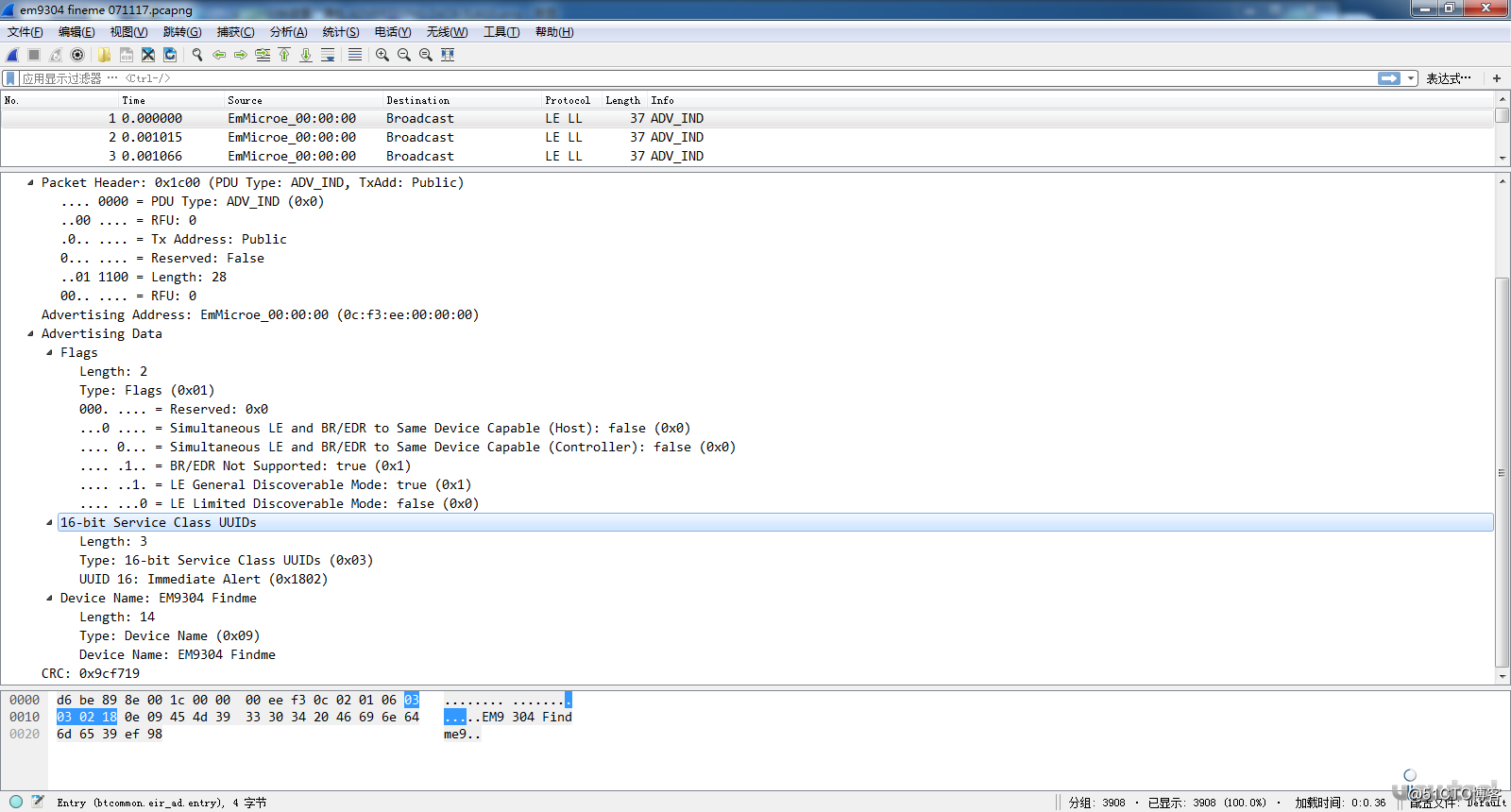This screenshot has width=1511, height=812.
Task: Collapse the Device Name EM9304 Findme node
Action: click(49, 598)
